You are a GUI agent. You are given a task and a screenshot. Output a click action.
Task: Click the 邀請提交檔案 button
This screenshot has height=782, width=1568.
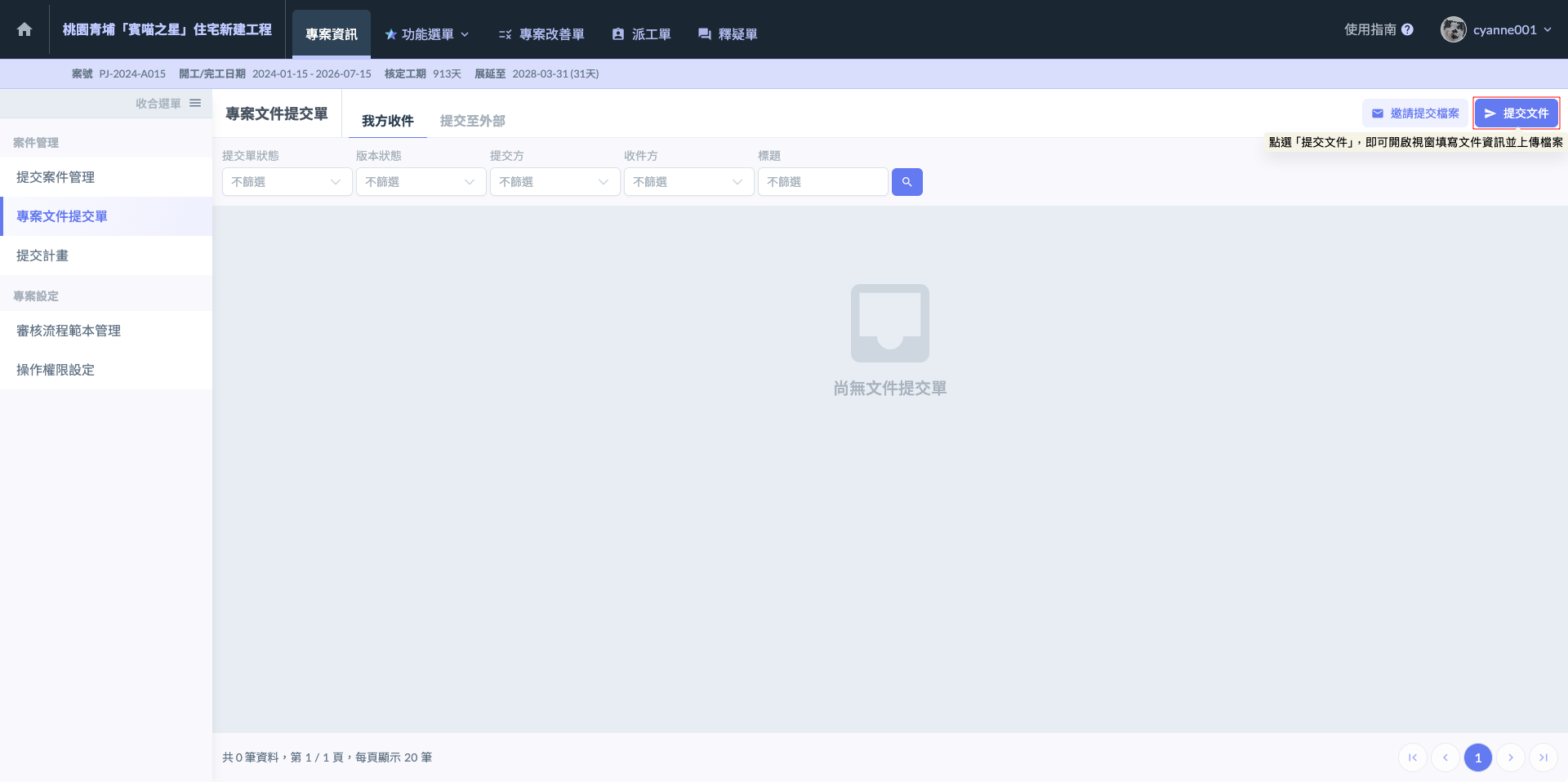pos(1415,113)
